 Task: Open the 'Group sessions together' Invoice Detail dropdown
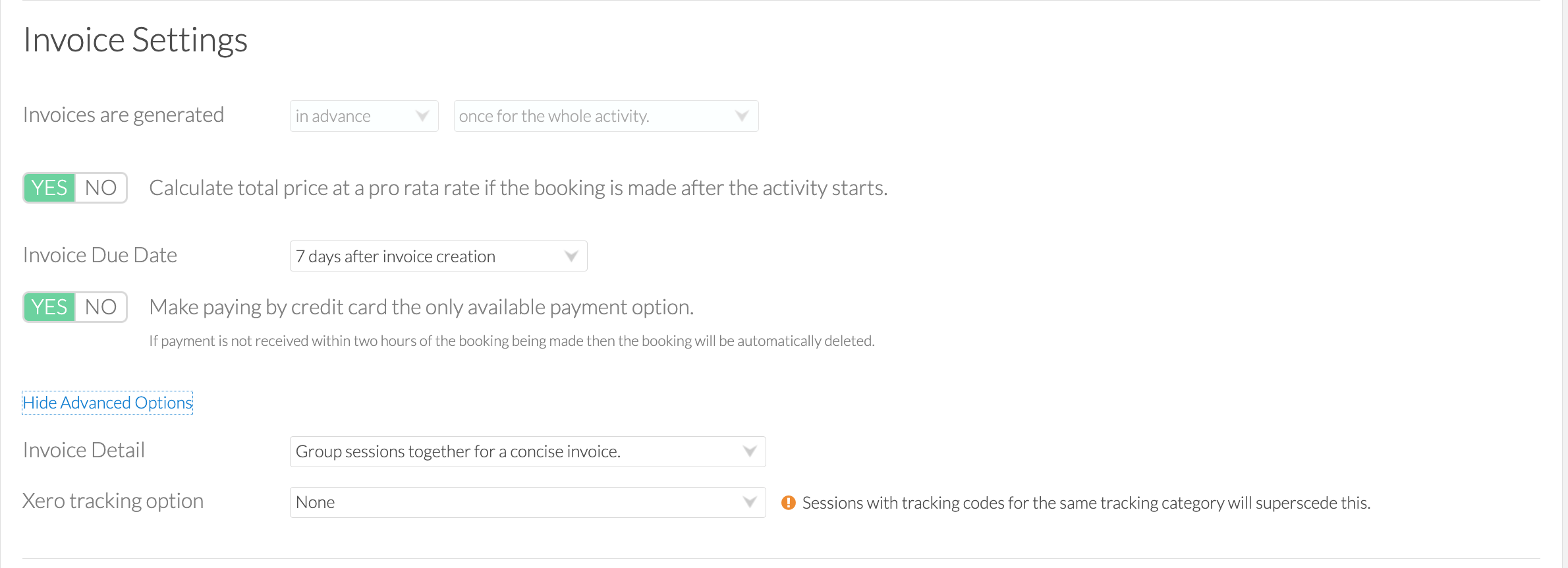(x=528, y=451)
